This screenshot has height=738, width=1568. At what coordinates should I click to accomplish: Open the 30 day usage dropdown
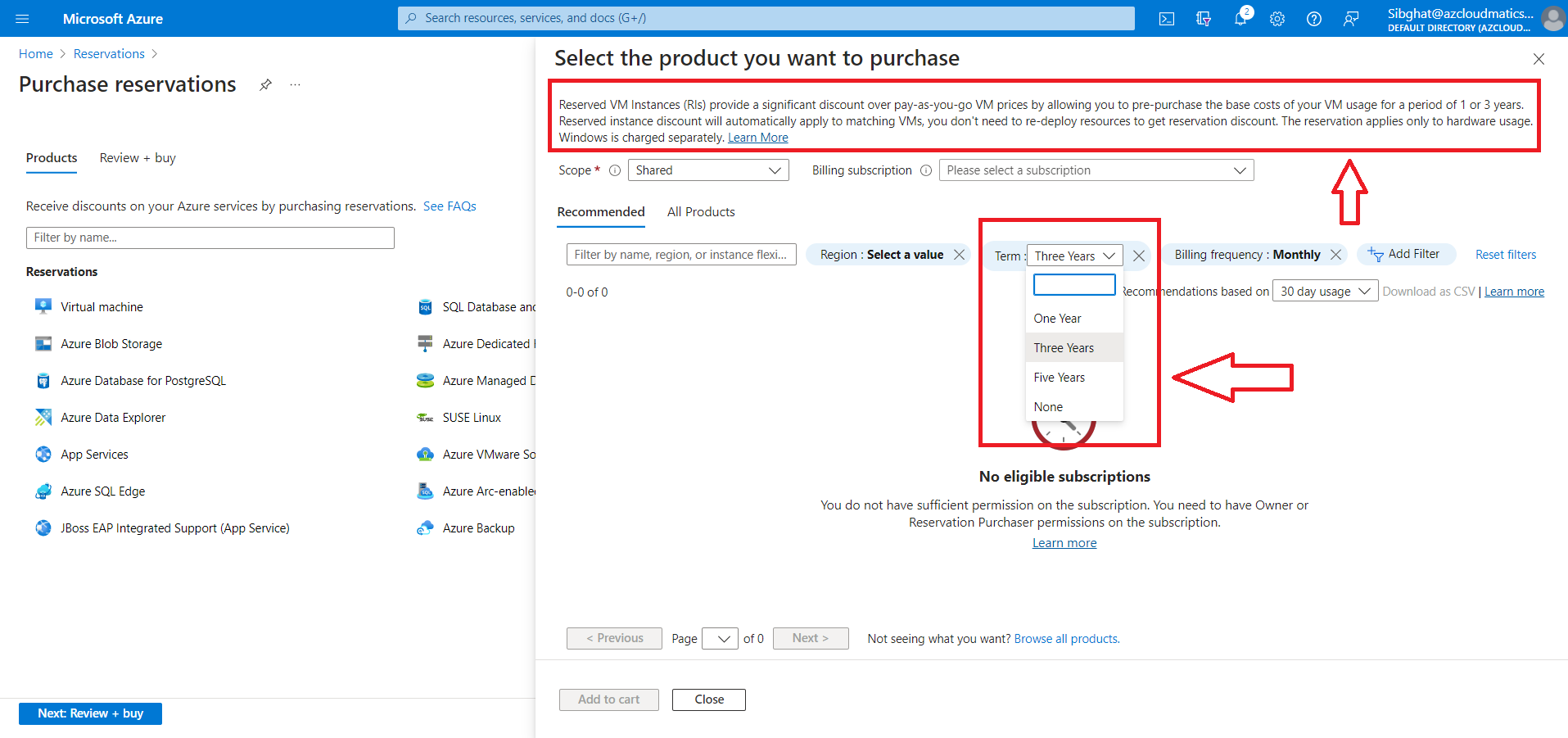coord(1324,291)
